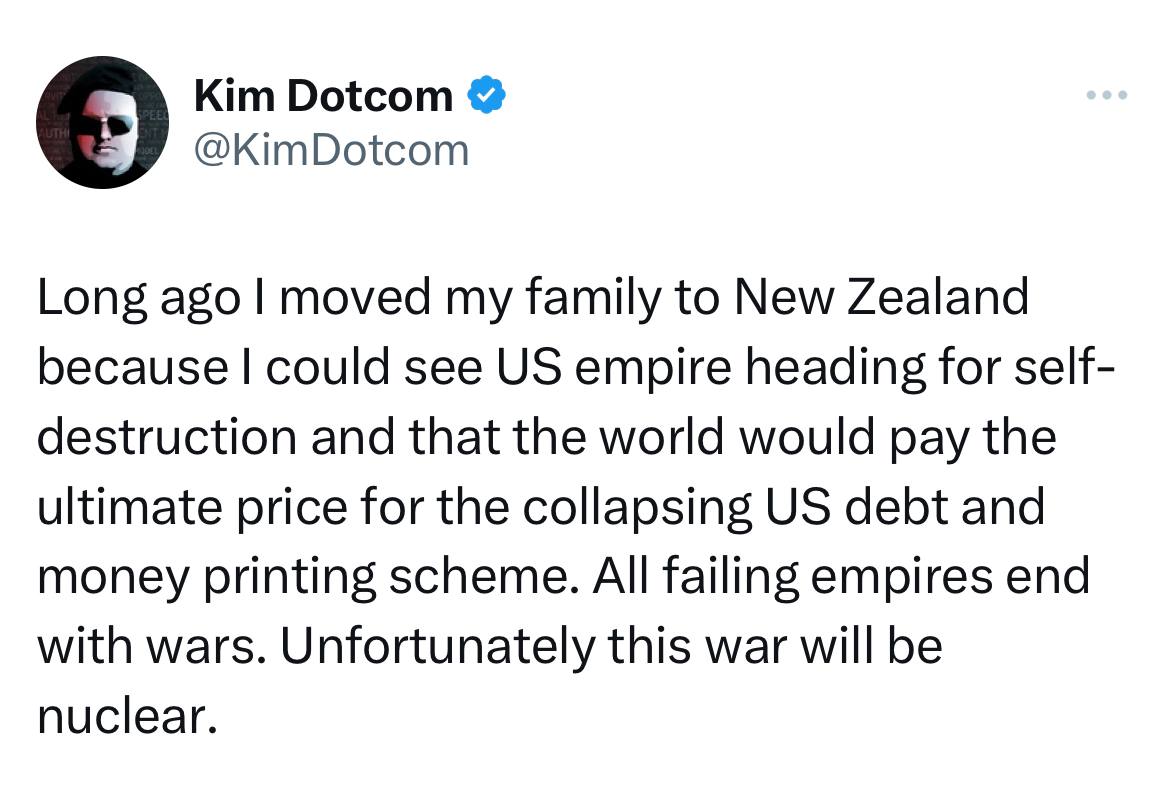Click the word "destruction" in the tweet
The height and width of the screenshot is (811, 1170).
click(167, 437)
